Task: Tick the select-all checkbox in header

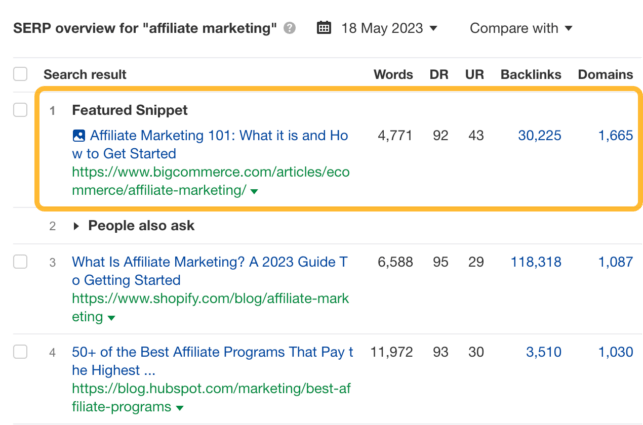Action: tap(20, 74)
